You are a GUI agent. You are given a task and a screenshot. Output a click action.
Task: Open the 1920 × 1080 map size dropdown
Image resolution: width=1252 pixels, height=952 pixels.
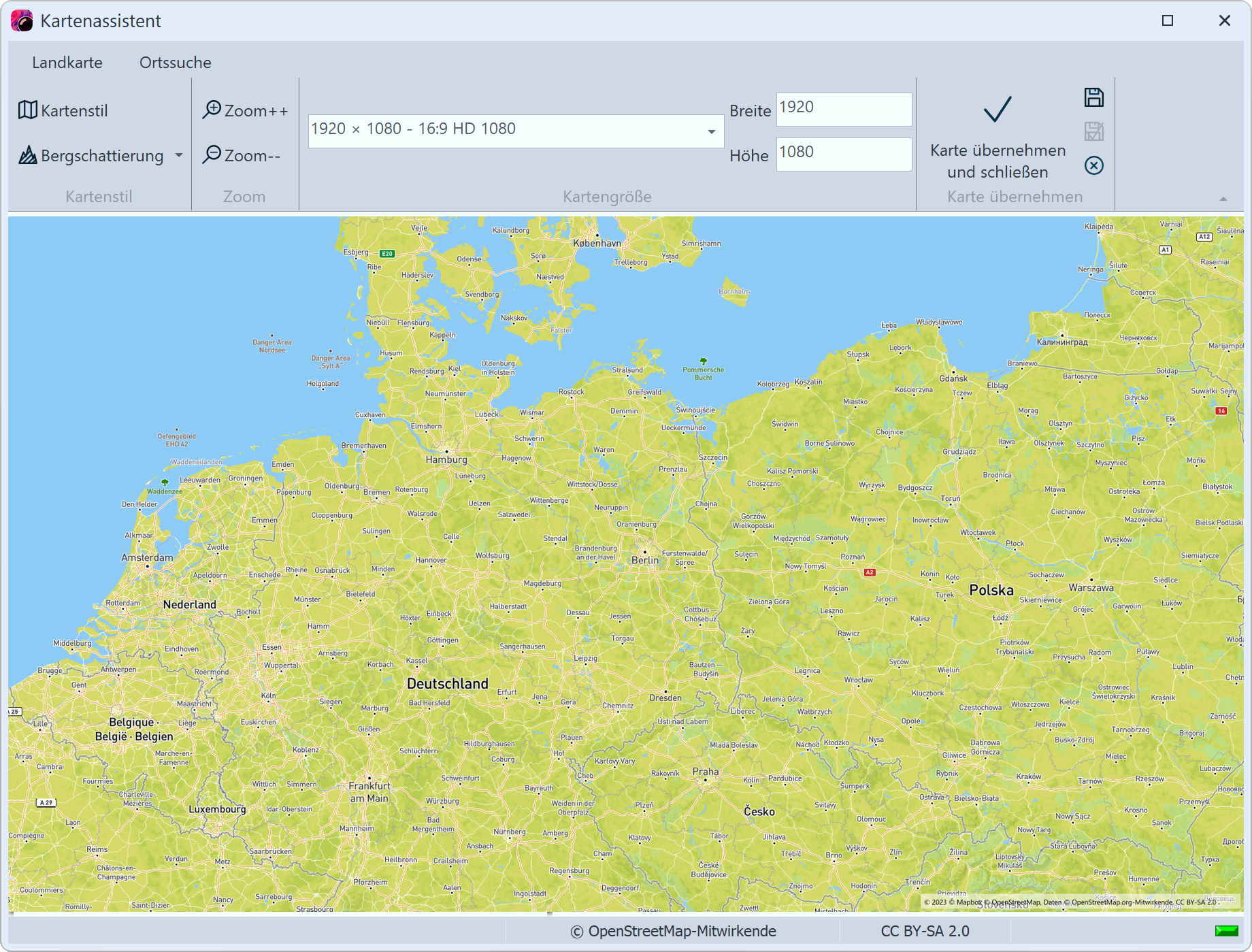point(712,130)
